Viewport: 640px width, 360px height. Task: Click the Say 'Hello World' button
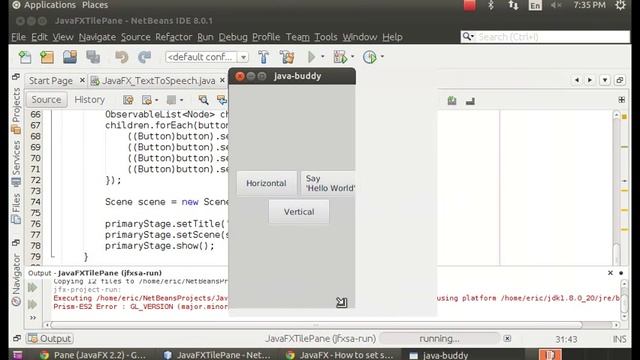point(329,184)
